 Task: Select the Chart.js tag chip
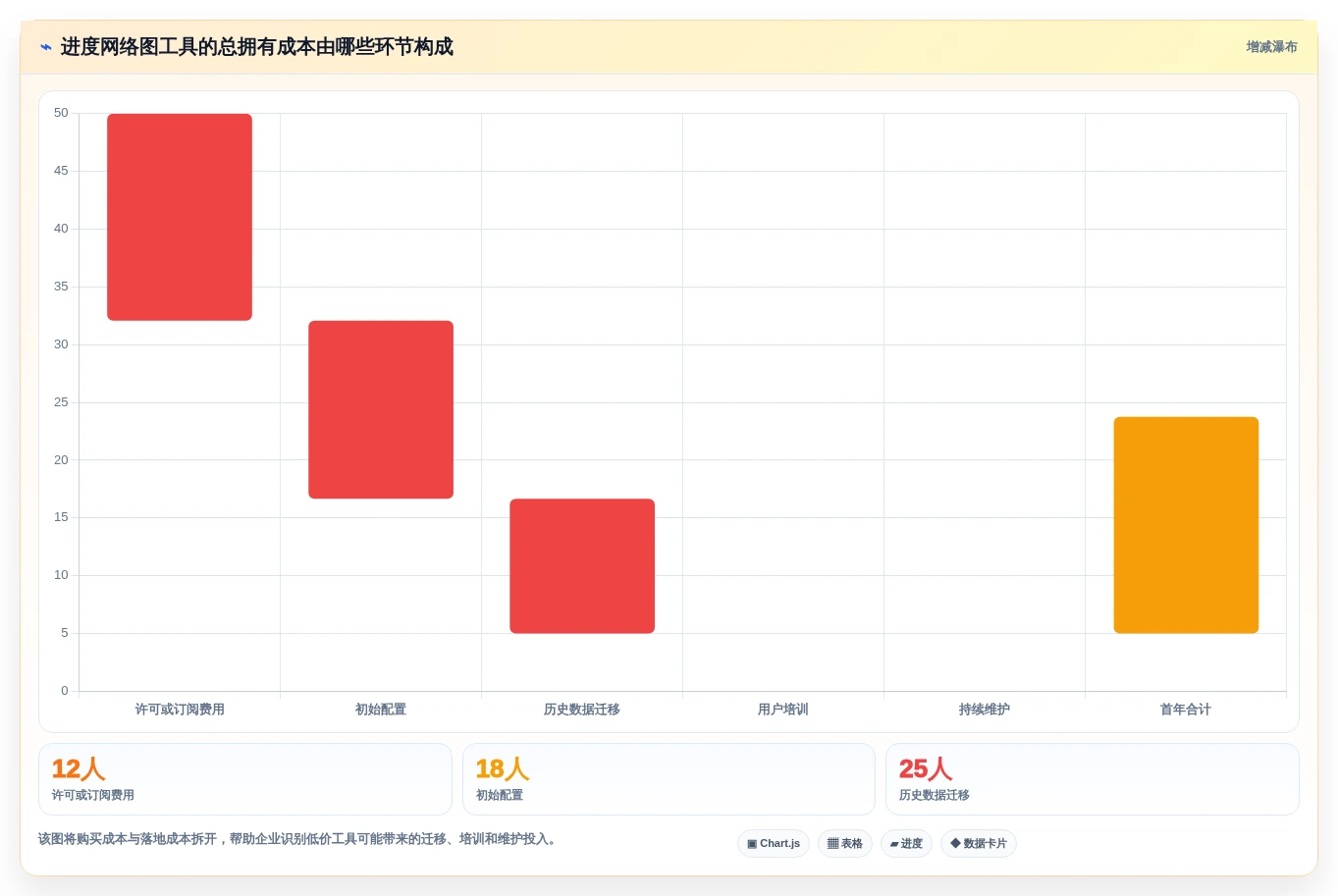click(x=774, y=844)
